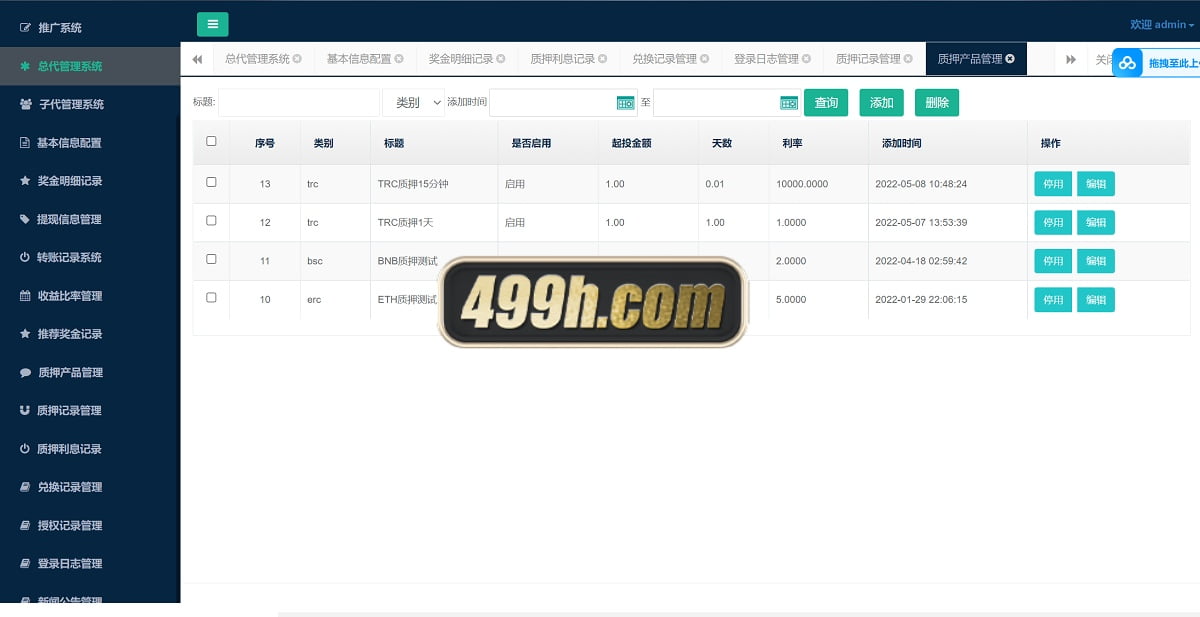Click the 提现信息管理 tag icon
1200x617 pixels.
coord(25,219)
